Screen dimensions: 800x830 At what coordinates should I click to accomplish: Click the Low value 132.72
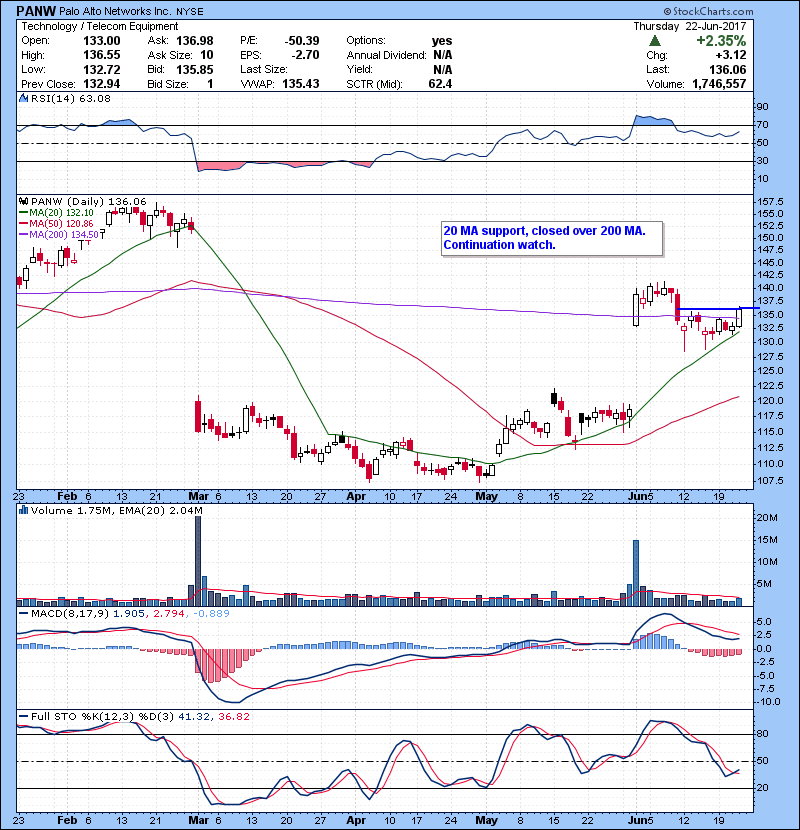pos(102,69)
